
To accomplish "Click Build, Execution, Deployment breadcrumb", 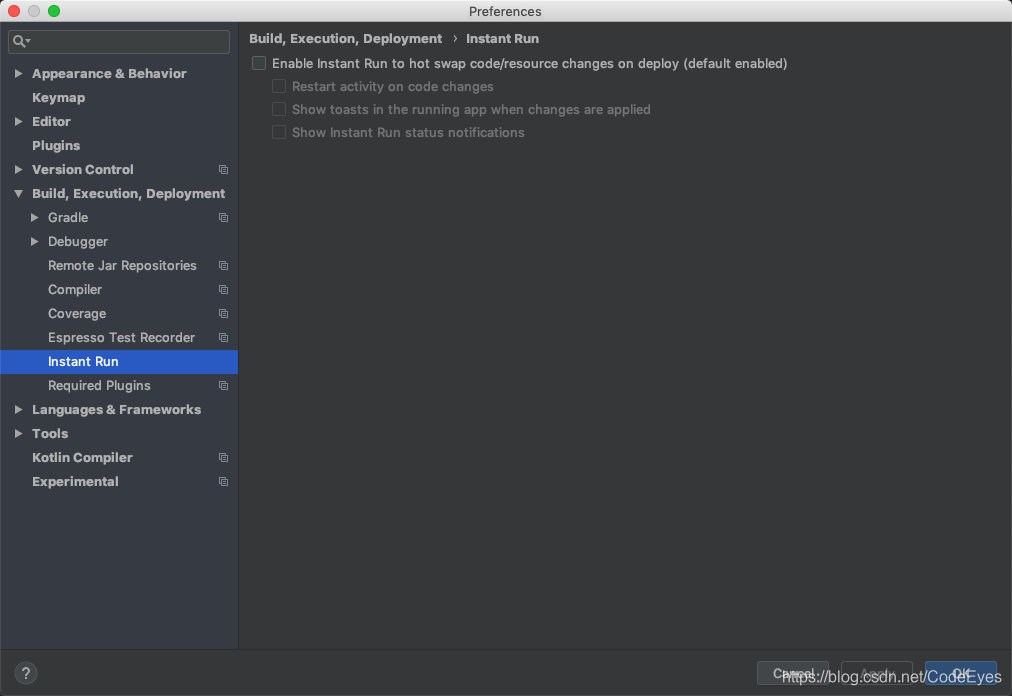I will (x=345, y=39).
